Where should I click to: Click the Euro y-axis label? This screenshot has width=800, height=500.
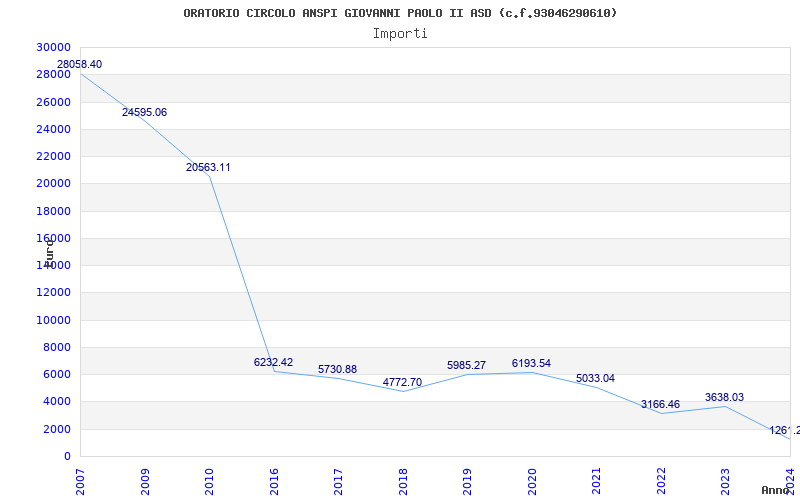[49, 252]
